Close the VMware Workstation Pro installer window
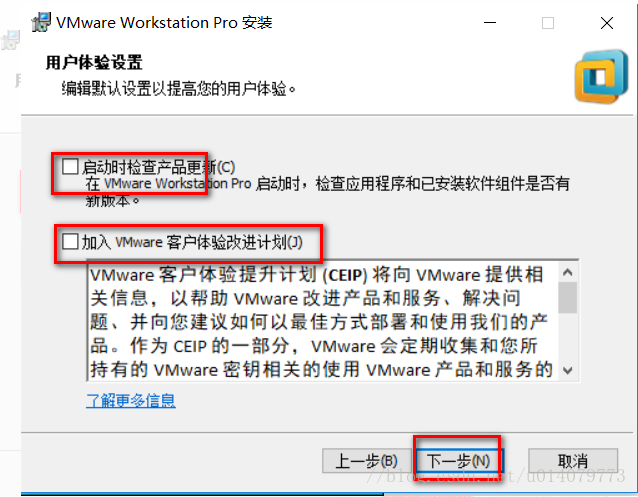 (607, 23)
